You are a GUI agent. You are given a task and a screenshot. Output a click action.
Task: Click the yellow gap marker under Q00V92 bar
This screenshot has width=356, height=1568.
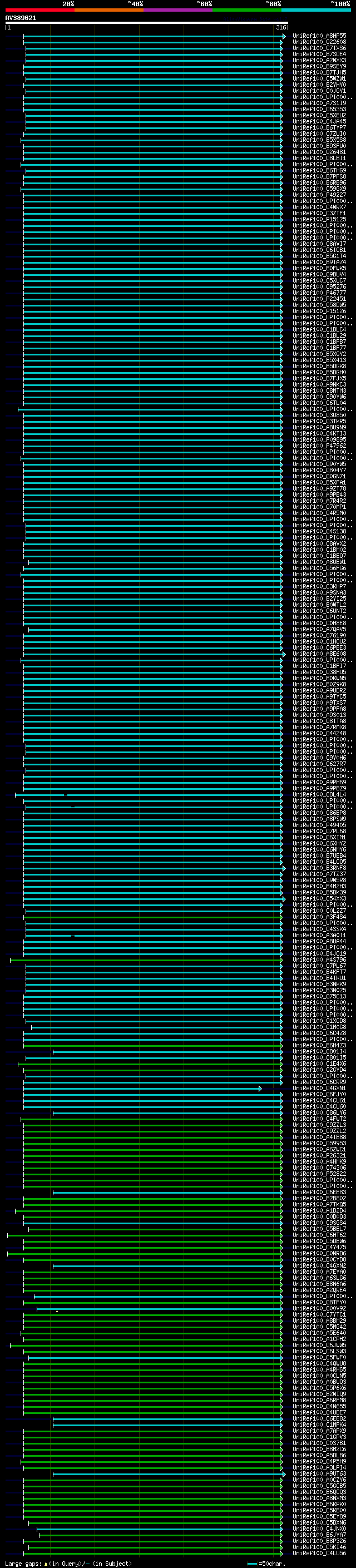(57, 1311)
